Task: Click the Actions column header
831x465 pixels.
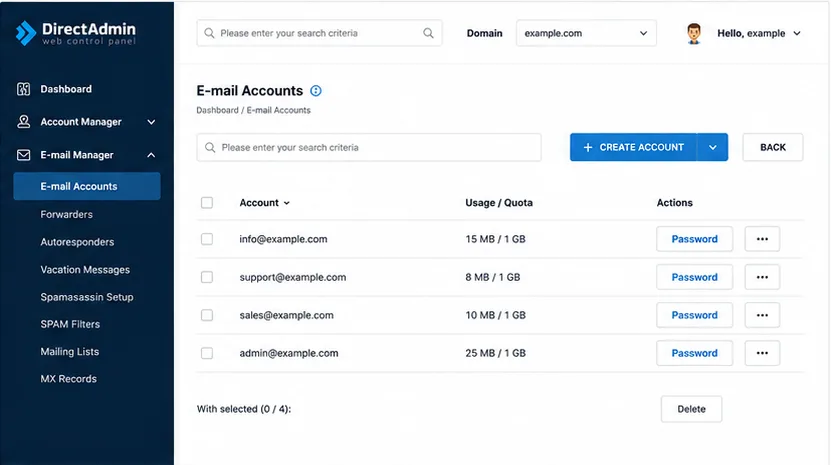Action: click(x=674, y=203)
